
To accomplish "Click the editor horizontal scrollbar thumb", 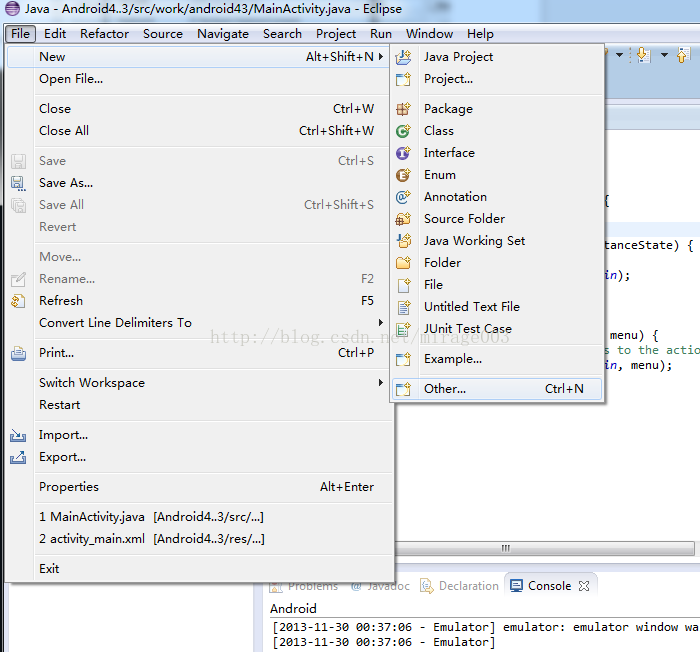I will coord(543,548).
